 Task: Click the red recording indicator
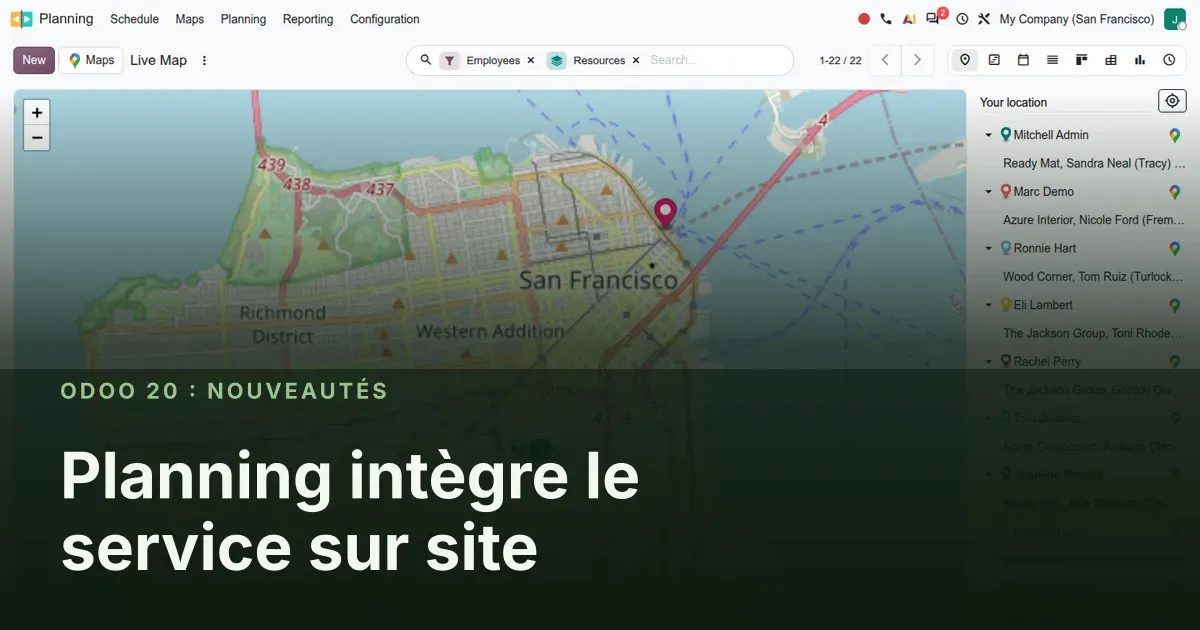click(x=864, y=19)
